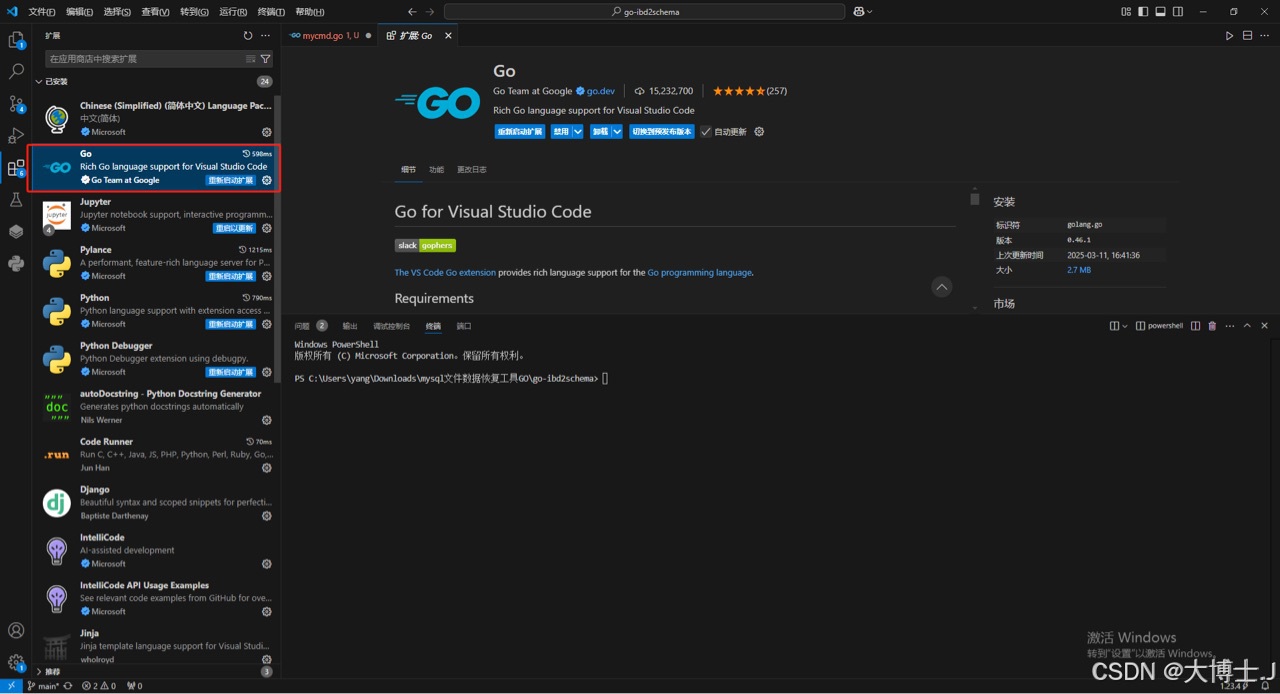
Task: Open the extension filter funnel
Action: [265, 59]
